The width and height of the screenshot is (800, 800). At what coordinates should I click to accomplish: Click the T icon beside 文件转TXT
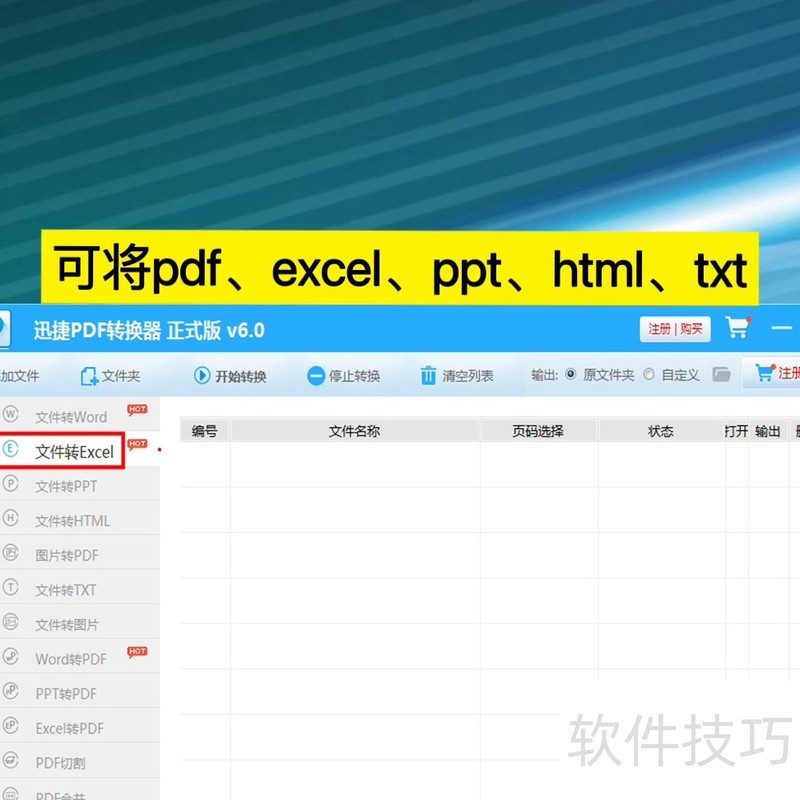(11, 587)
